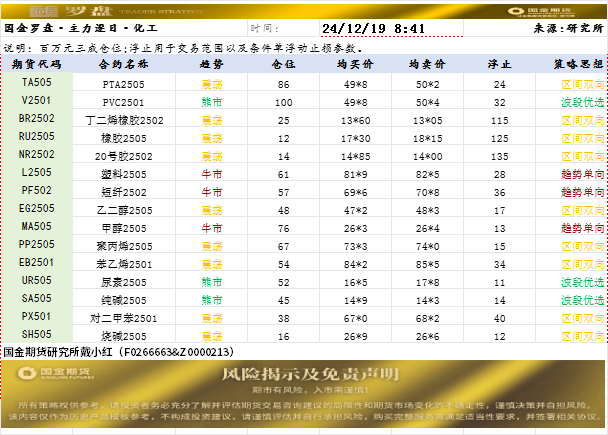The height and width of the screenshot is (435, 608).
Task: Select the PX501 code cell
Action: tap(36, 316)
